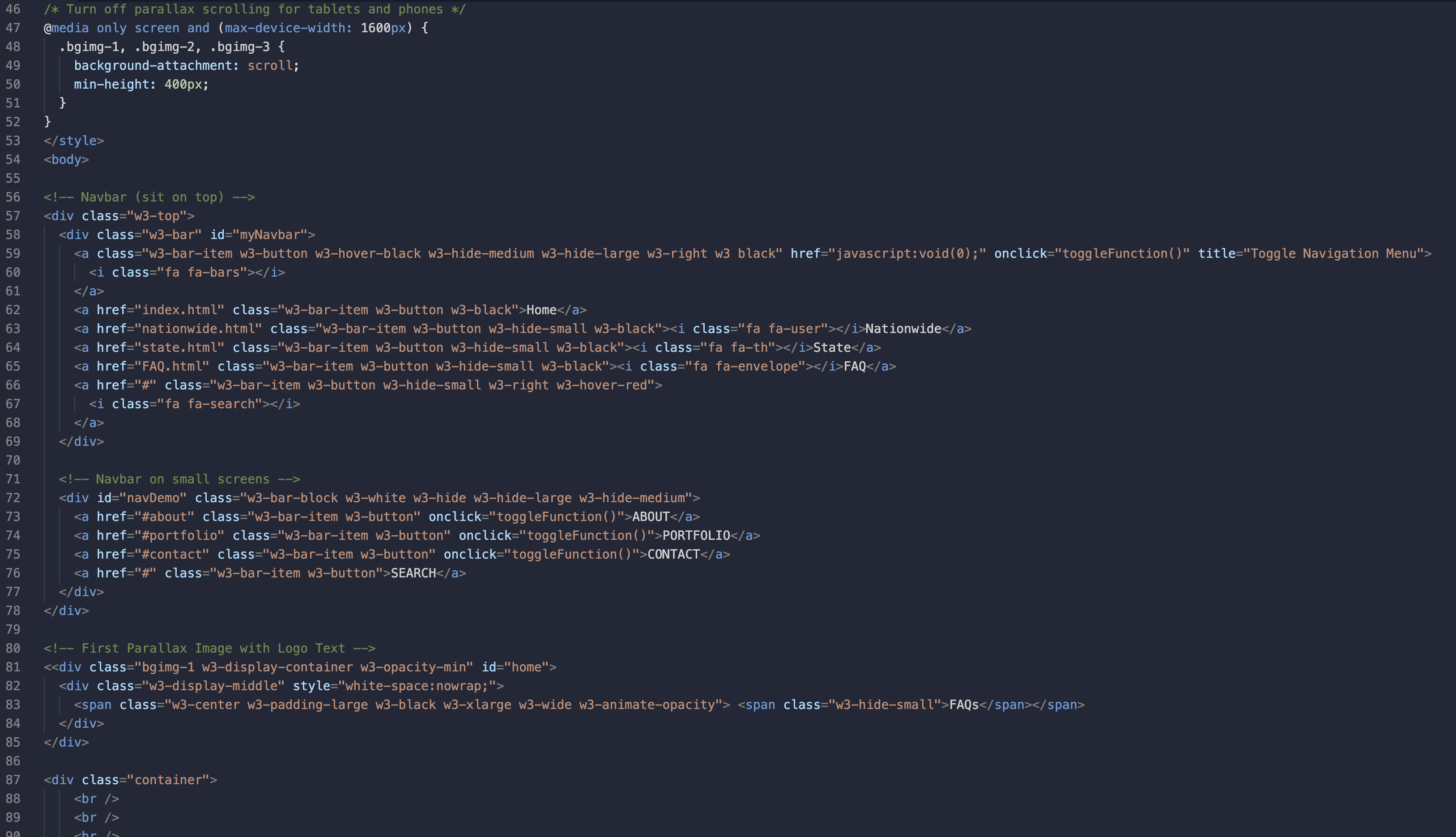Place cursor on "nationwide.html" string

pos(198,329)
